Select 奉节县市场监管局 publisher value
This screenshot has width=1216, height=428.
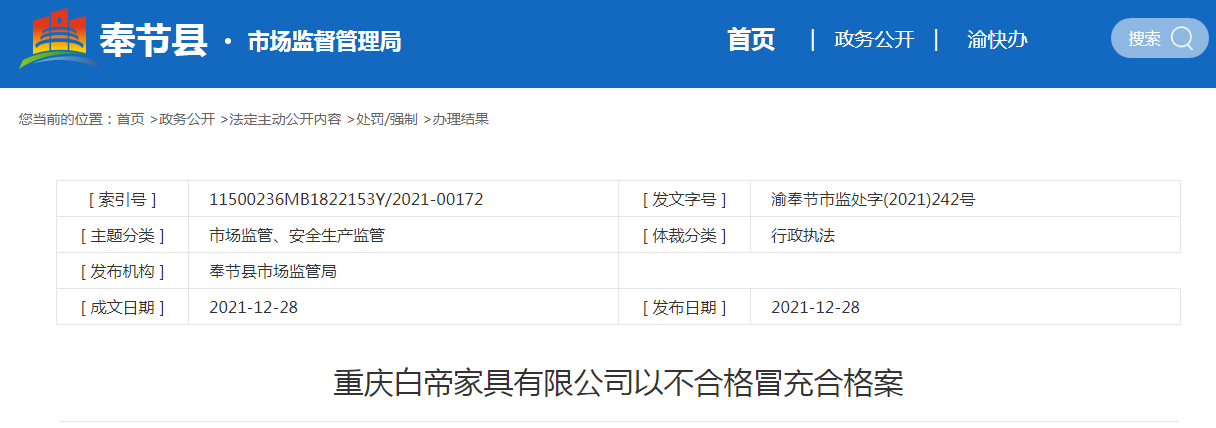[x=273, y=271]
